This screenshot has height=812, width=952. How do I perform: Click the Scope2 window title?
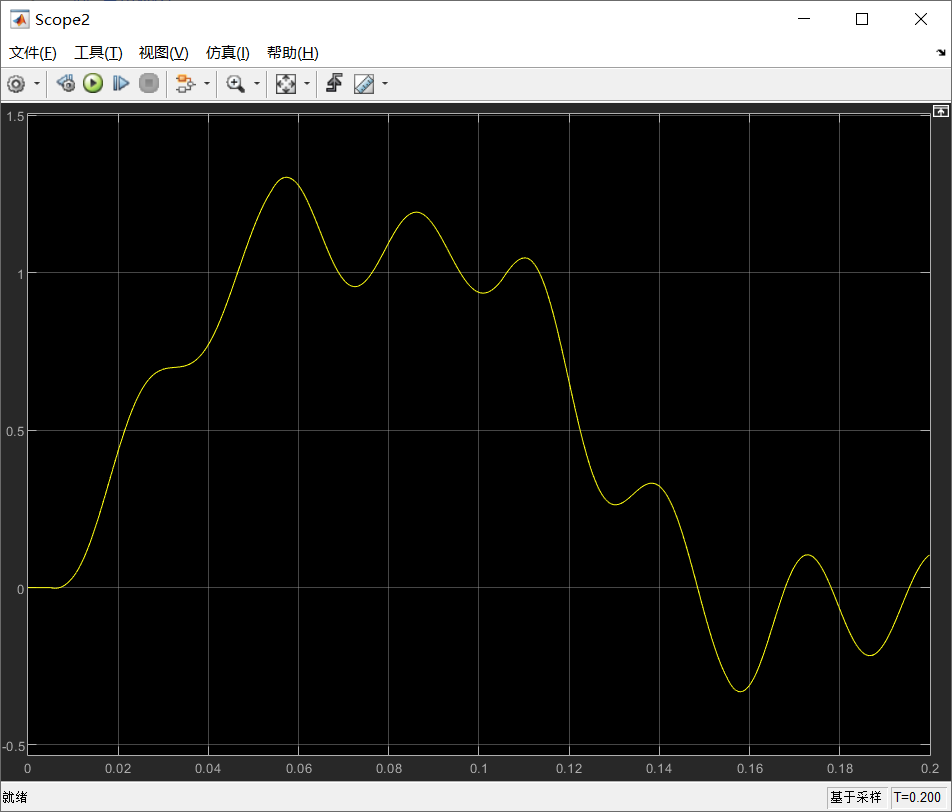coord(62,19)
